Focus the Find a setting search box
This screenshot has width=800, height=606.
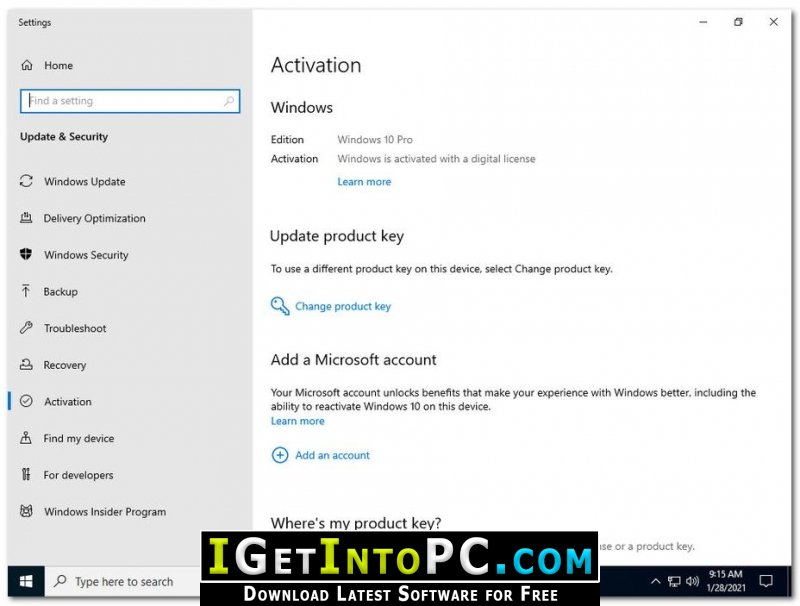pos(130,101)
